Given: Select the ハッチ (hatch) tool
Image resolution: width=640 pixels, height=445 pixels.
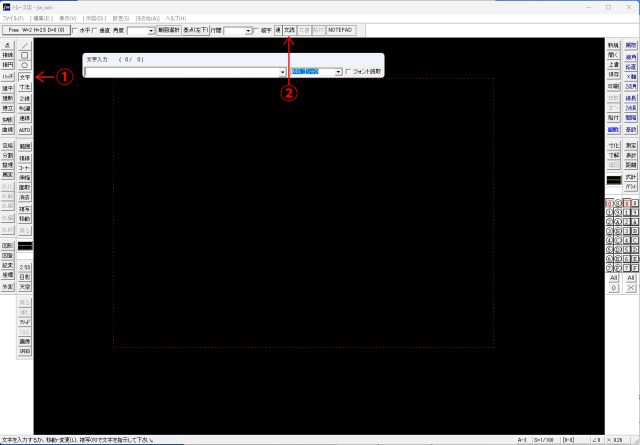Looking at the screenshot, I should pos(8,77).
